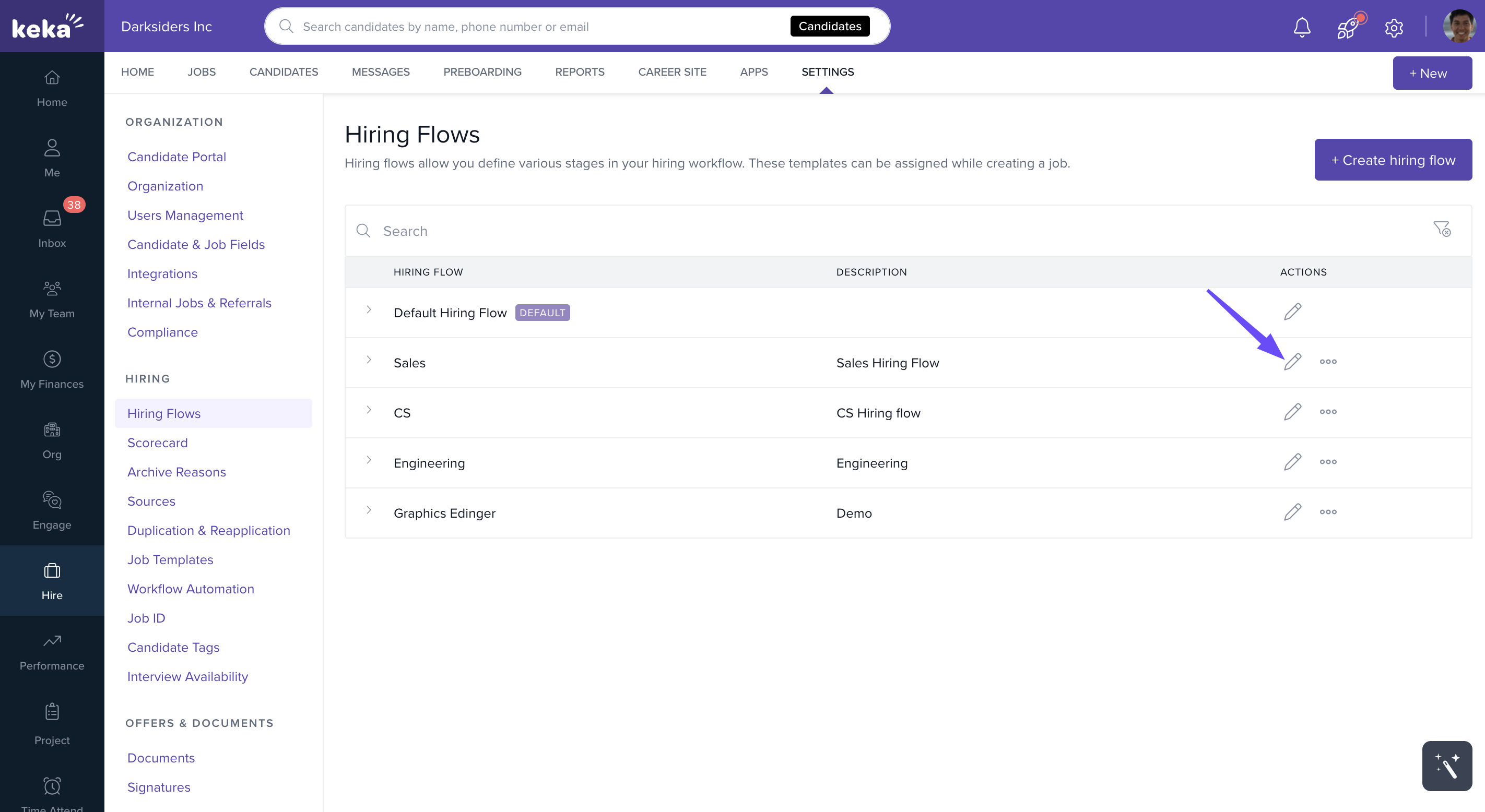Open the REPORTS tab
Screen dimensions: 1485x812
tap(580, 72)
